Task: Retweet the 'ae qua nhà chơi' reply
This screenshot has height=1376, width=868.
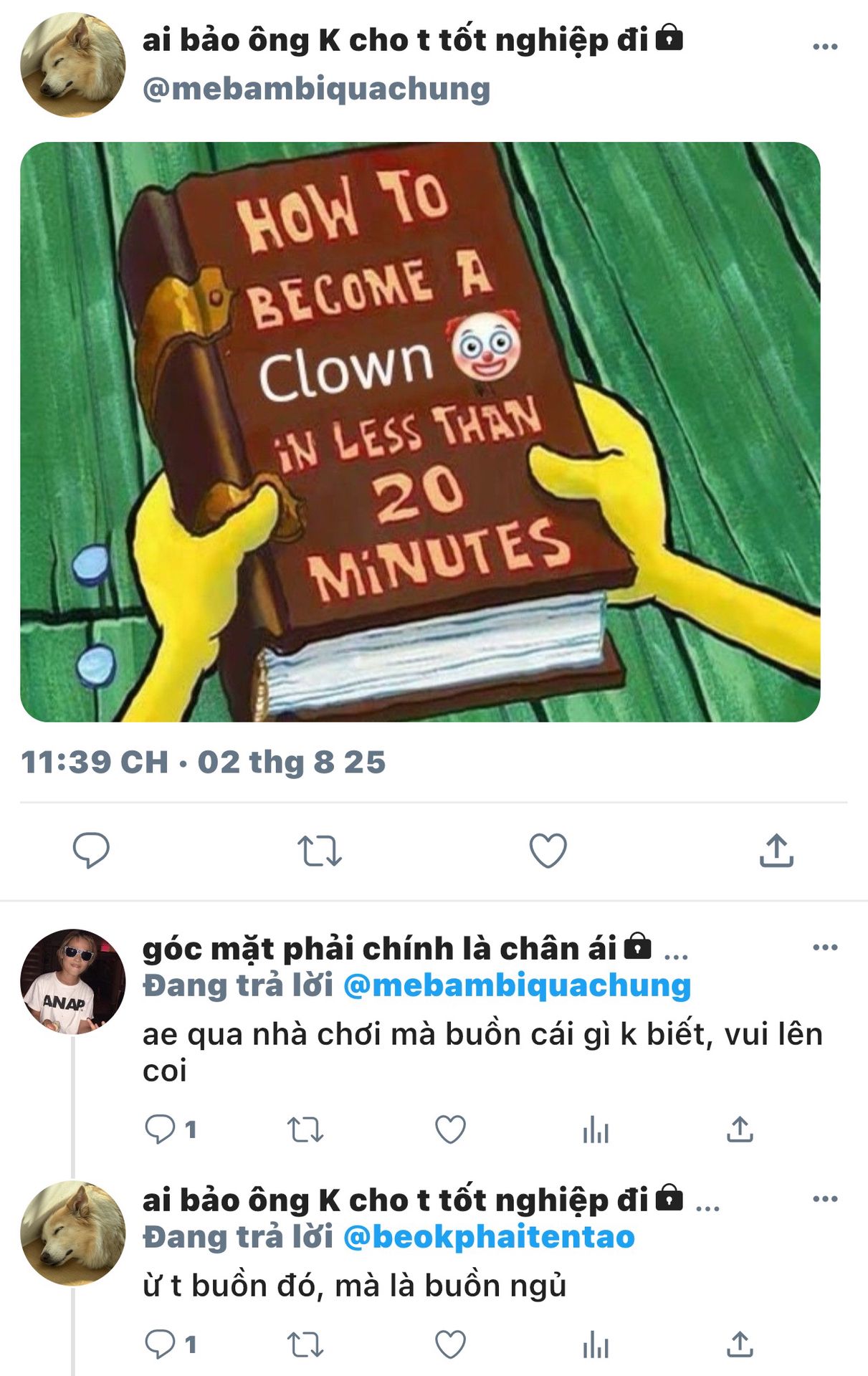Action: tap(305, 1130)
